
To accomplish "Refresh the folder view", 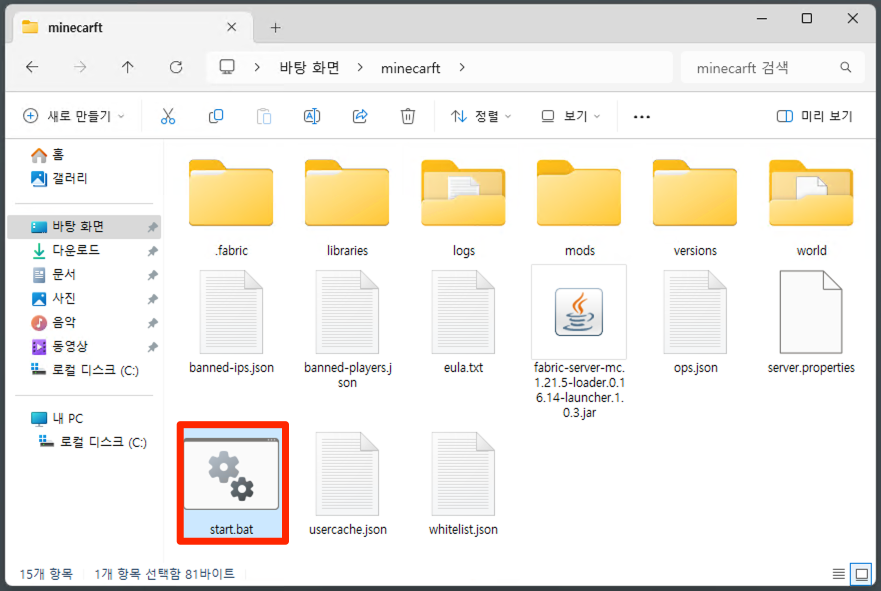I will [x=176, y=67].
